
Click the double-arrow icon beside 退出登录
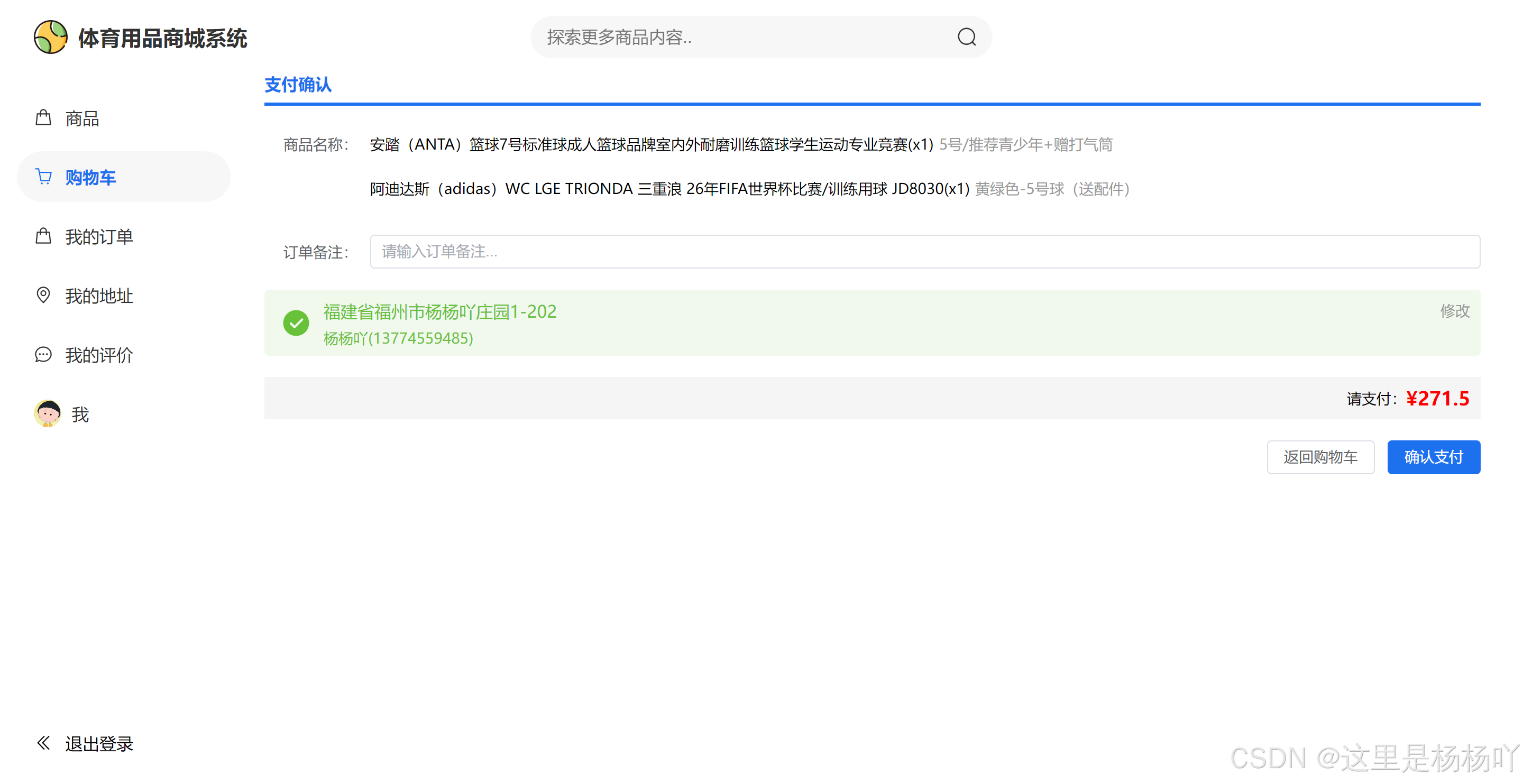[43, 743]
